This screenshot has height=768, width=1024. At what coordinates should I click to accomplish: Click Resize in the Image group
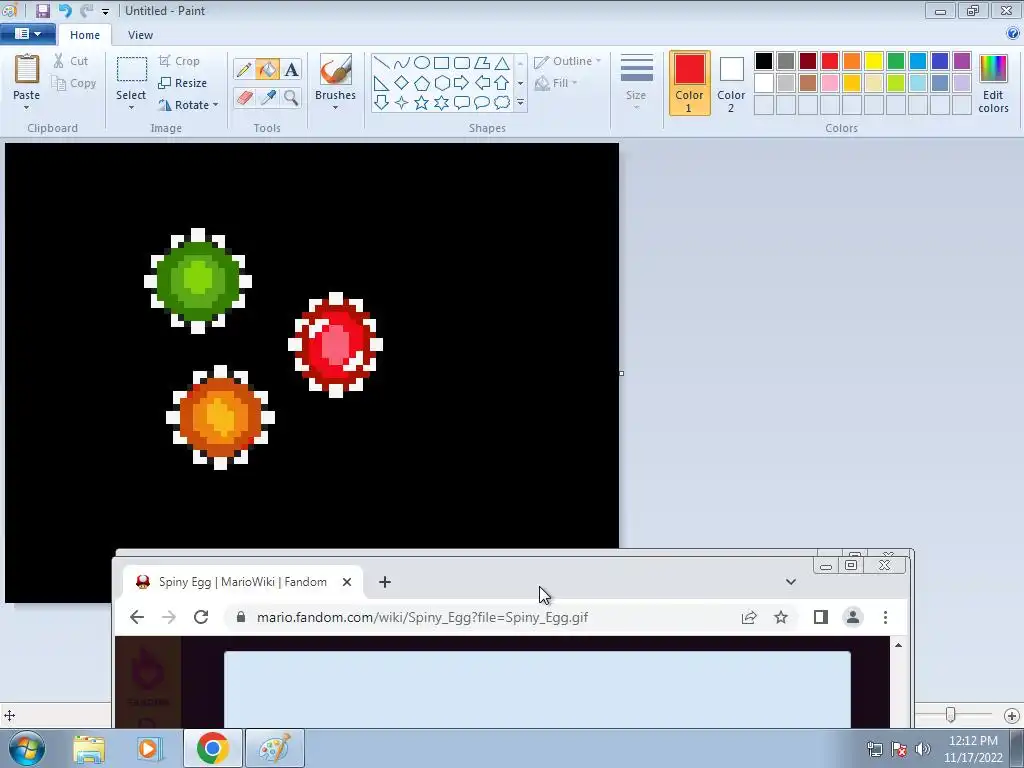[x=183, y=83]
